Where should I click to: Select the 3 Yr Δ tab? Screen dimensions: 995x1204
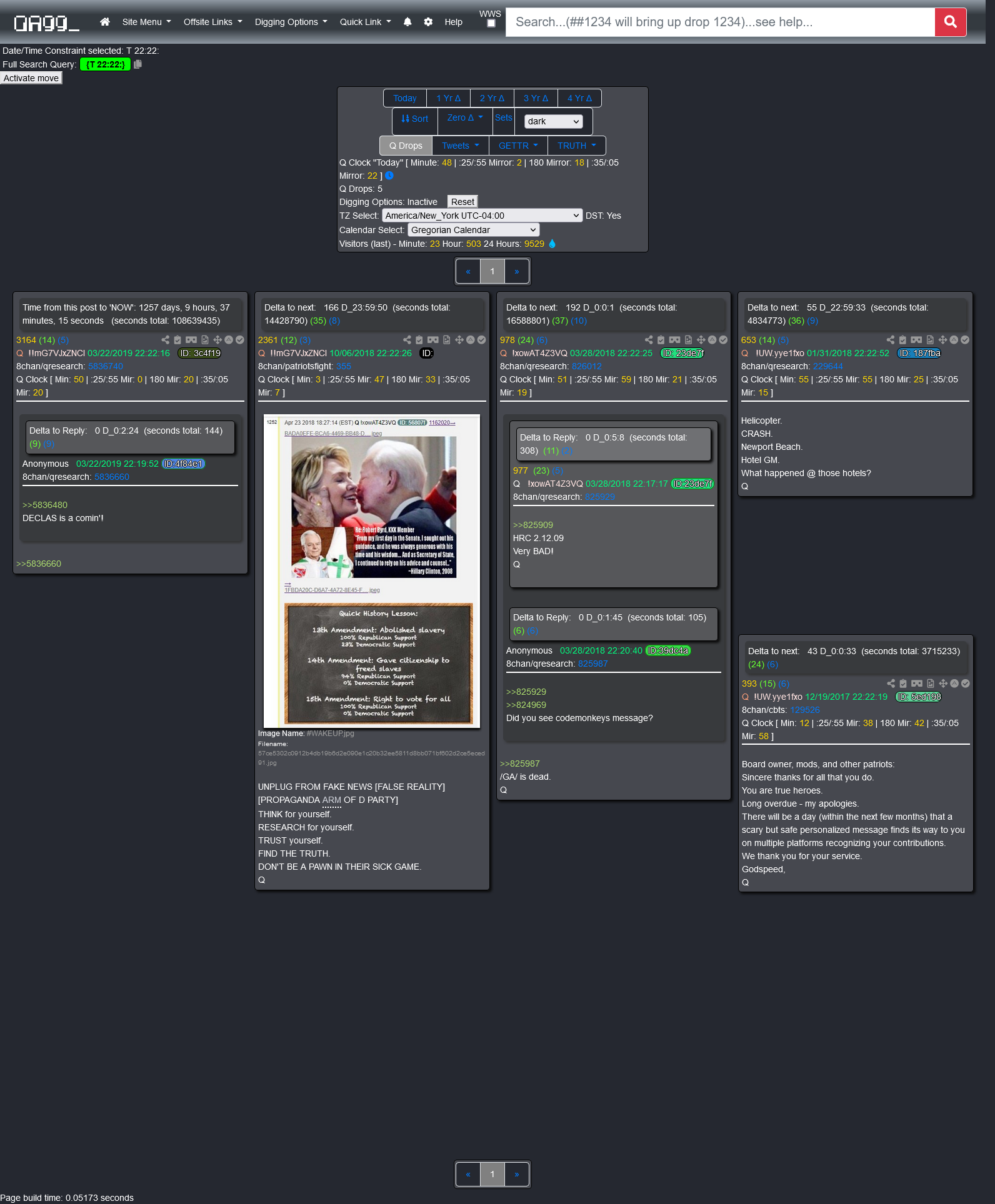pos(536,98)
